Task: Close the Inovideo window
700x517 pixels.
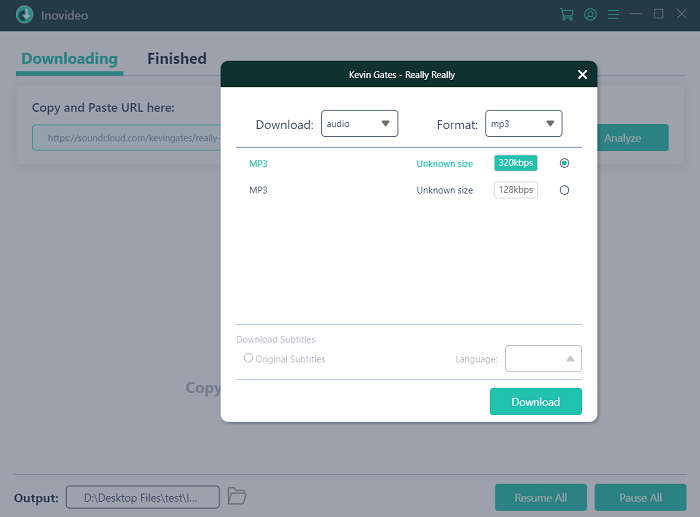Action: pyautogui.click(x=681, y=14)
